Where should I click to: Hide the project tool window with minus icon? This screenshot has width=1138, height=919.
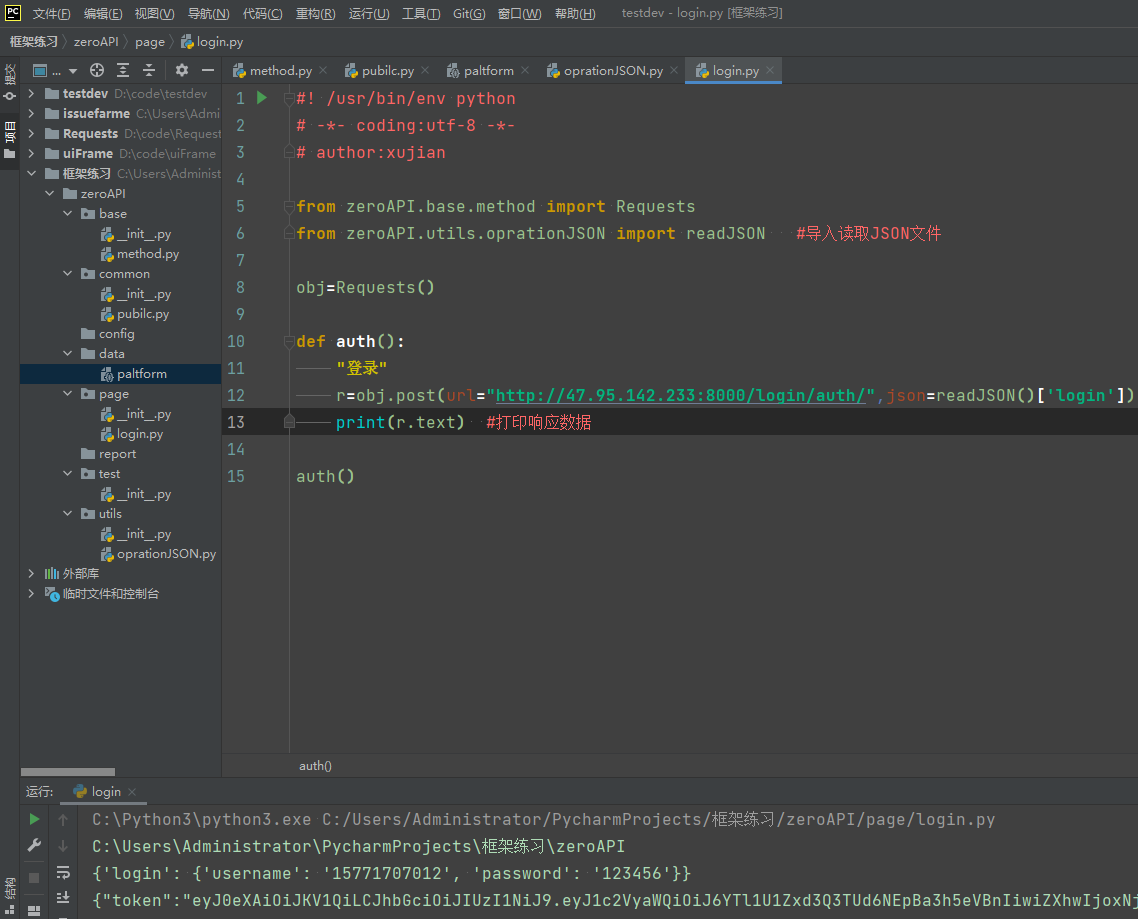[208, 70]
